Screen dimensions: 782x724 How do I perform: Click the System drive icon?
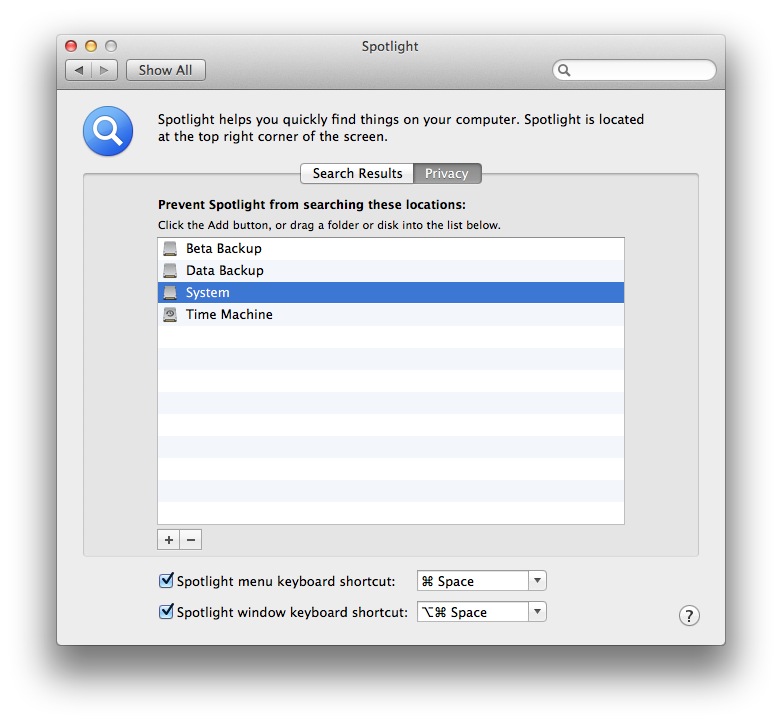(170, 292)
